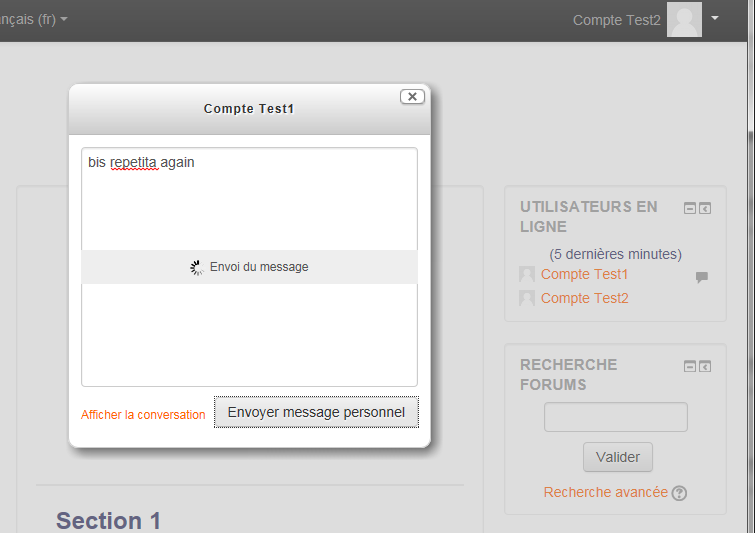Open the Recherche avancée link
The width and height of the screenshot is (755, 533).
point(606,492)
